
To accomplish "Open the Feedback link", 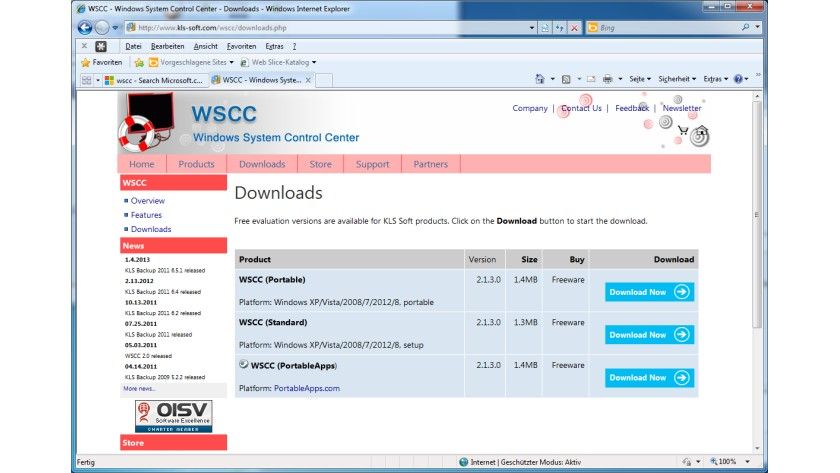I will click(x=632, y=108).
